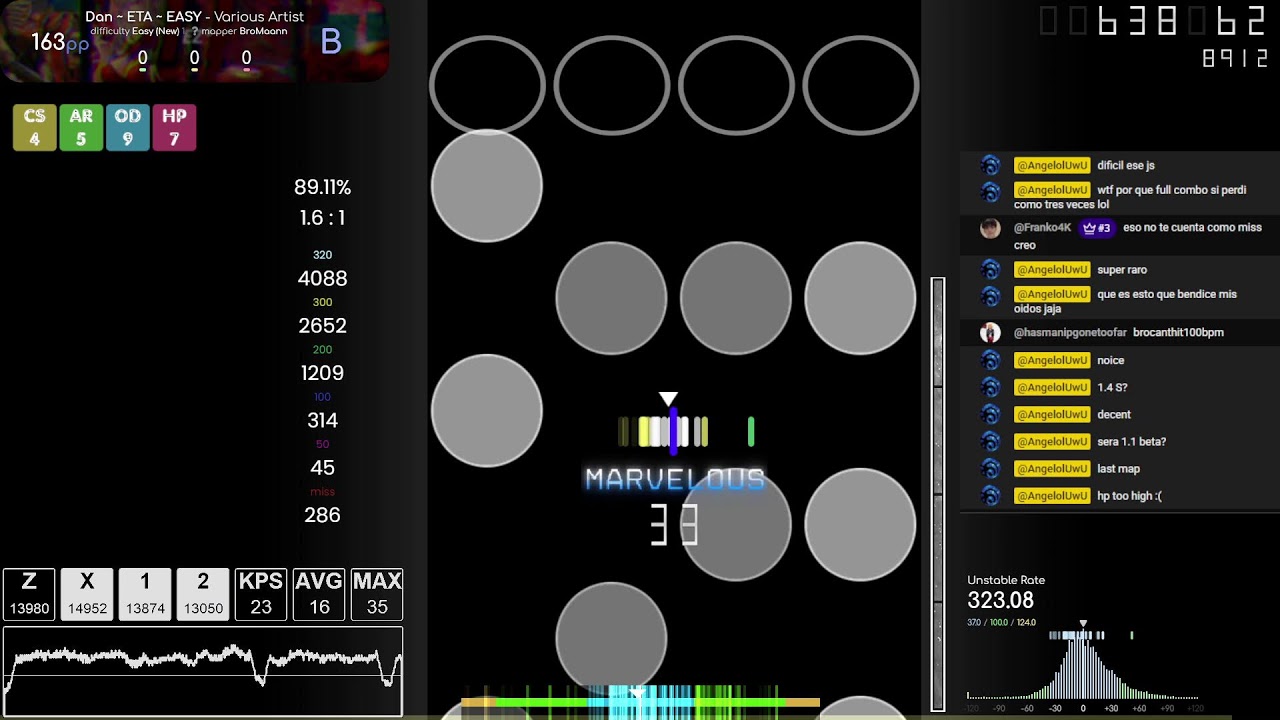Click the chat message 'last map'
Viewport: 1280px width, 720px height.
1119,469
